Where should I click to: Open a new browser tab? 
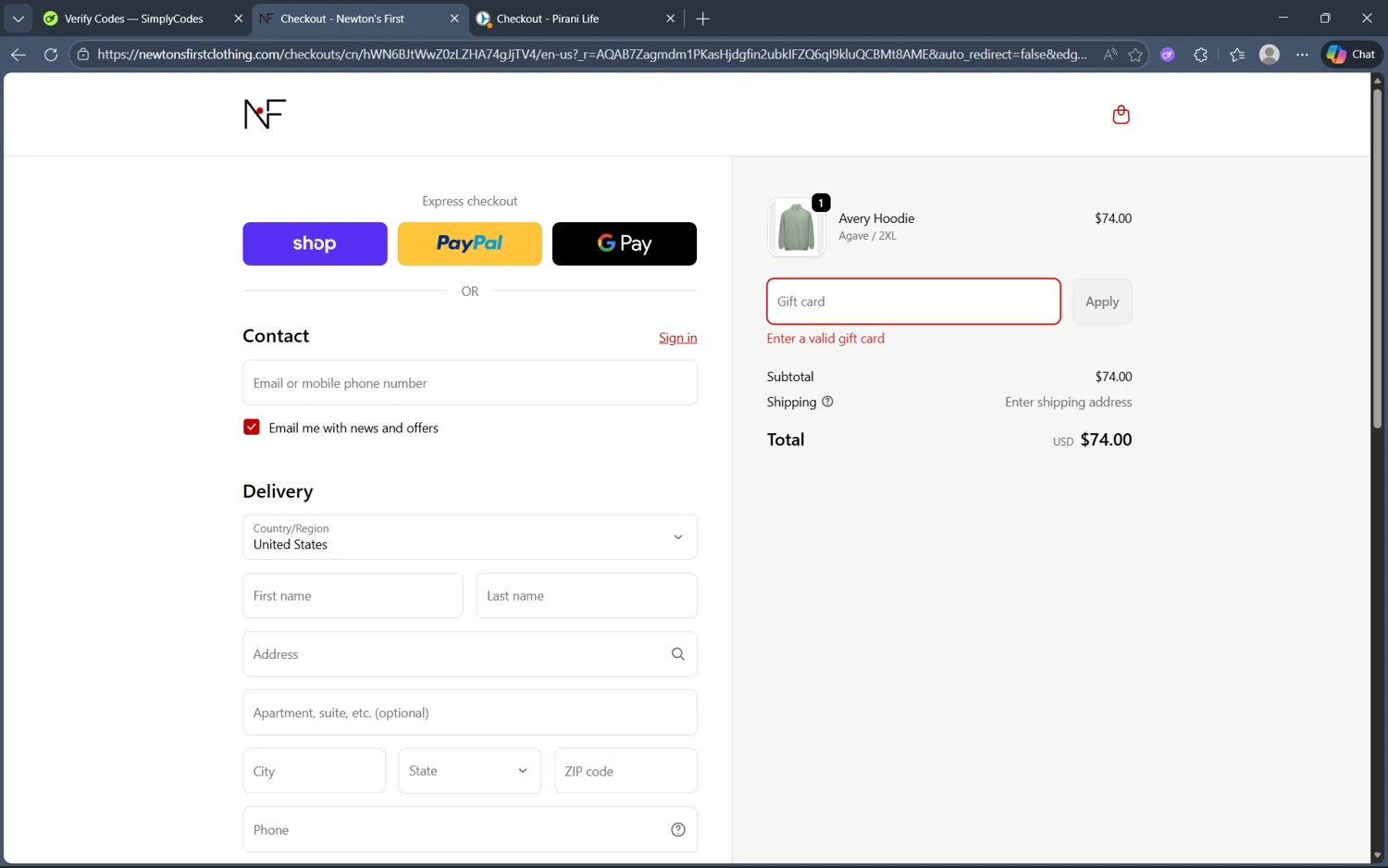point(703,19)
